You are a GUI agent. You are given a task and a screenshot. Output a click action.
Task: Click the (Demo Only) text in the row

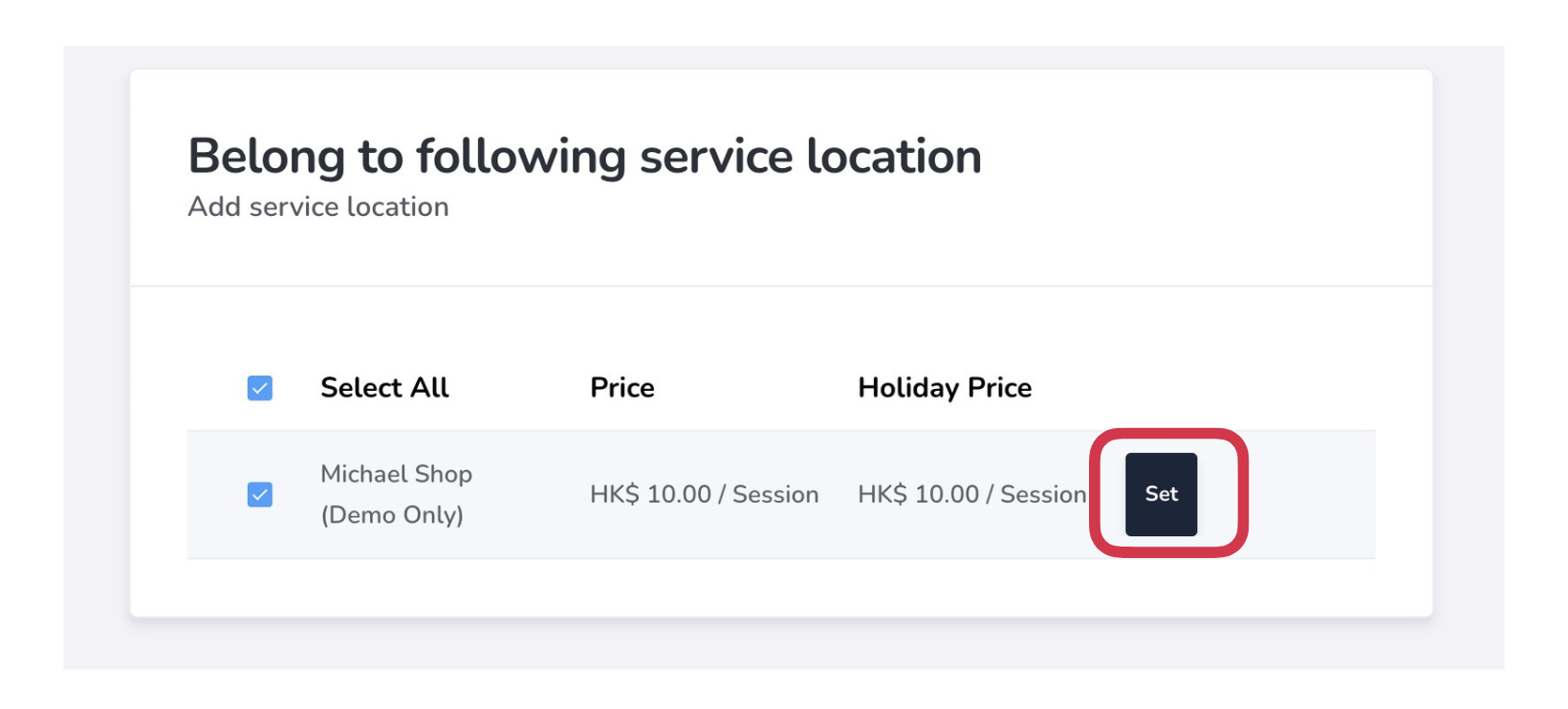tap(392, 515)
